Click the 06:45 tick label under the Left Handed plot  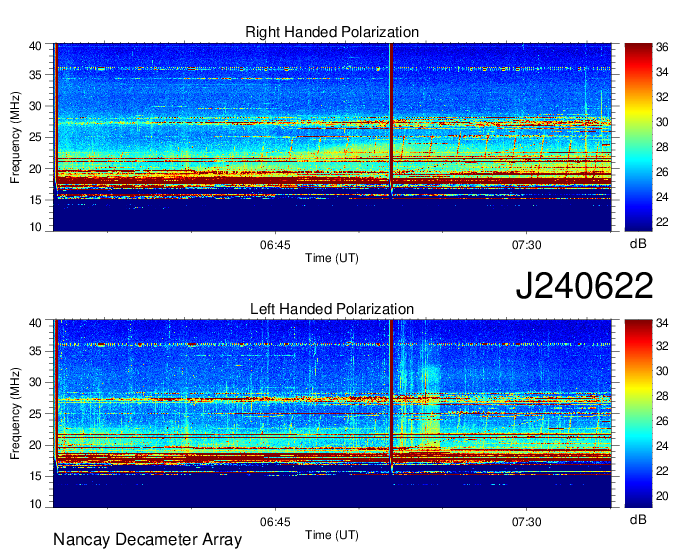coord(275,522)
